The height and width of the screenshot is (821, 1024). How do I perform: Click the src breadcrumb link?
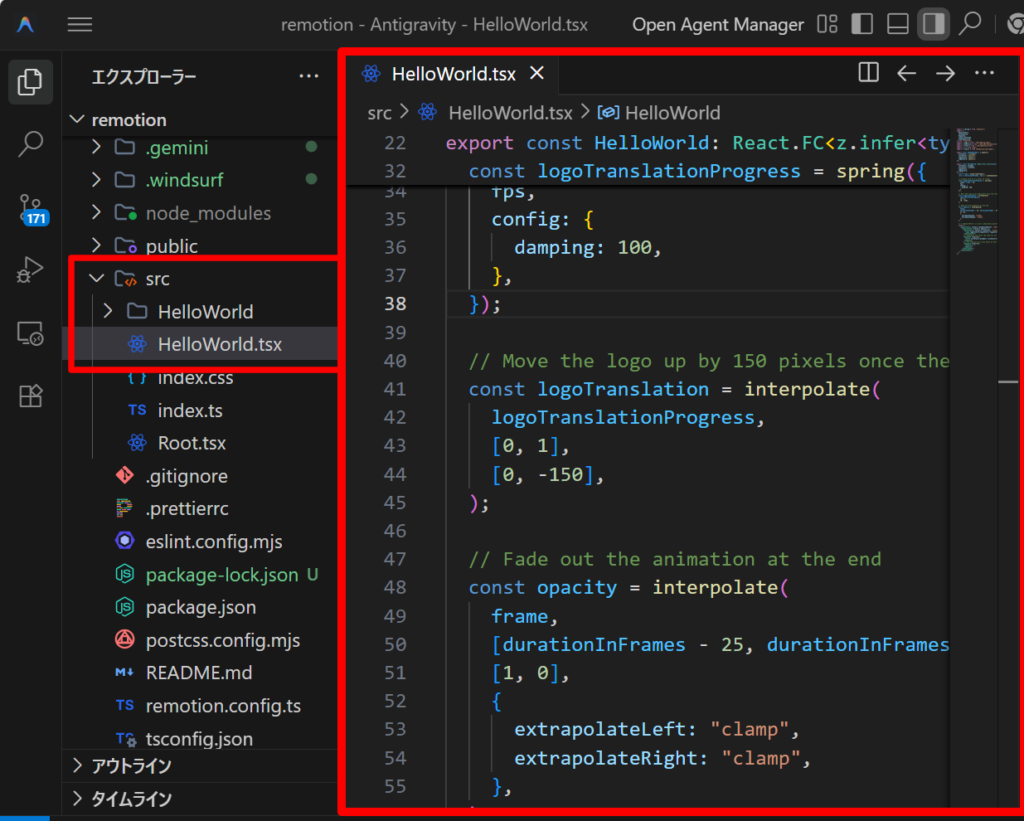coord(379,113)
